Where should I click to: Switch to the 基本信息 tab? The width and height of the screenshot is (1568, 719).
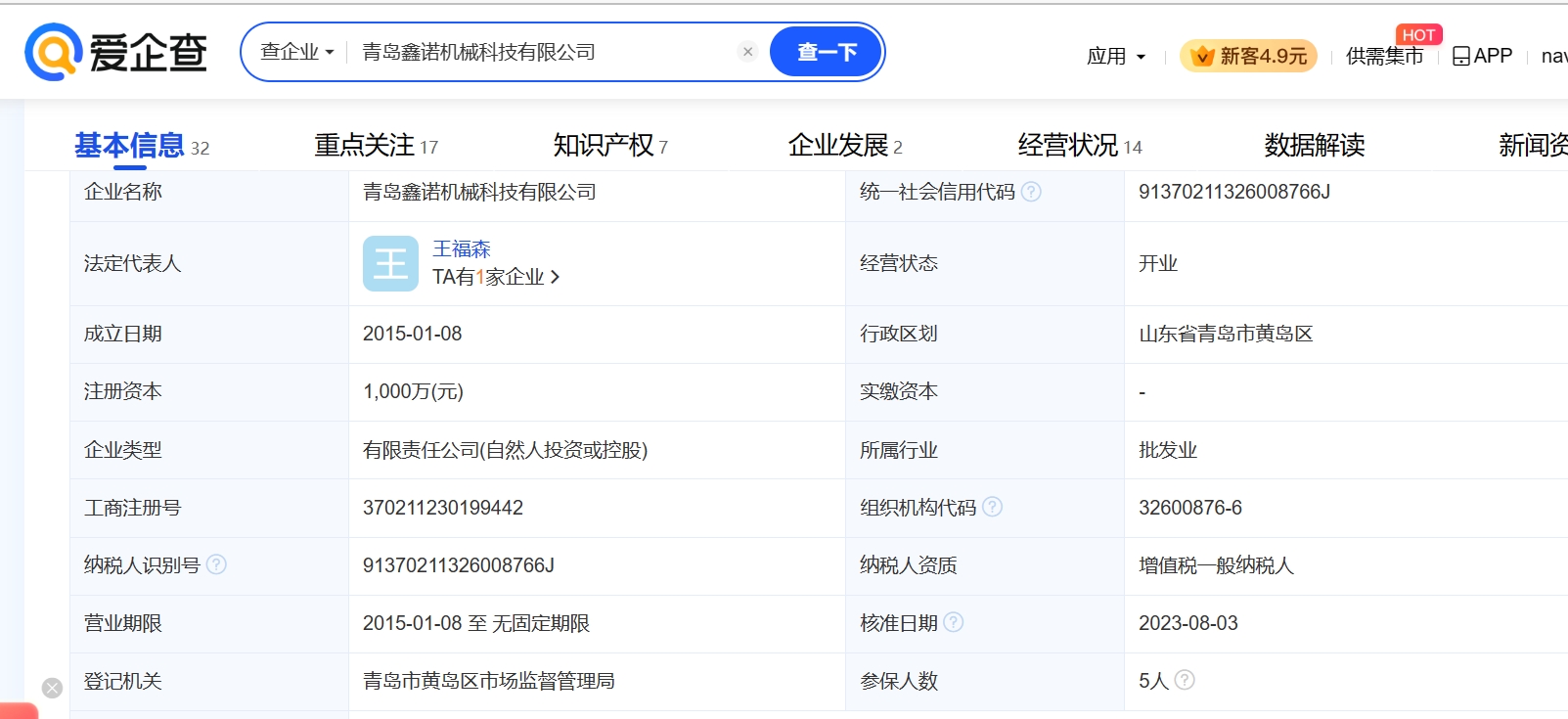click(x=142, y=146)
